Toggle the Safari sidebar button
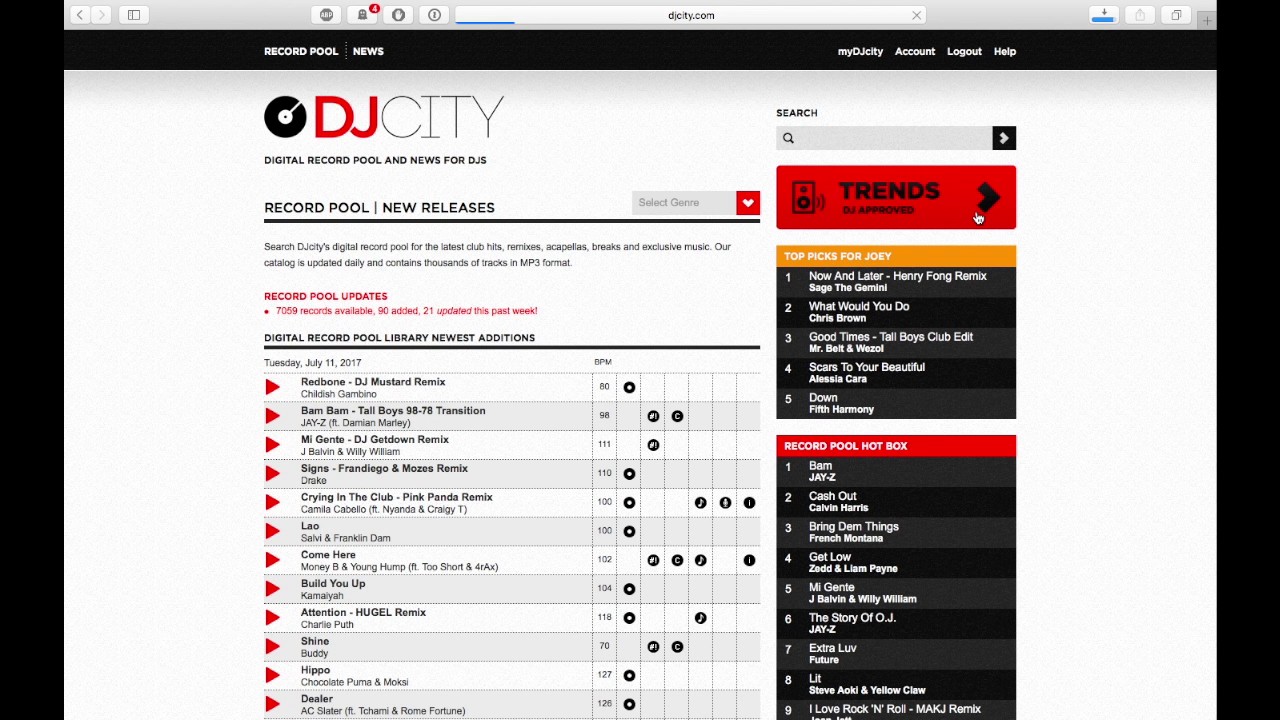Image resolution: width=1280 pixels, height=720 pixels. point(134,15)
